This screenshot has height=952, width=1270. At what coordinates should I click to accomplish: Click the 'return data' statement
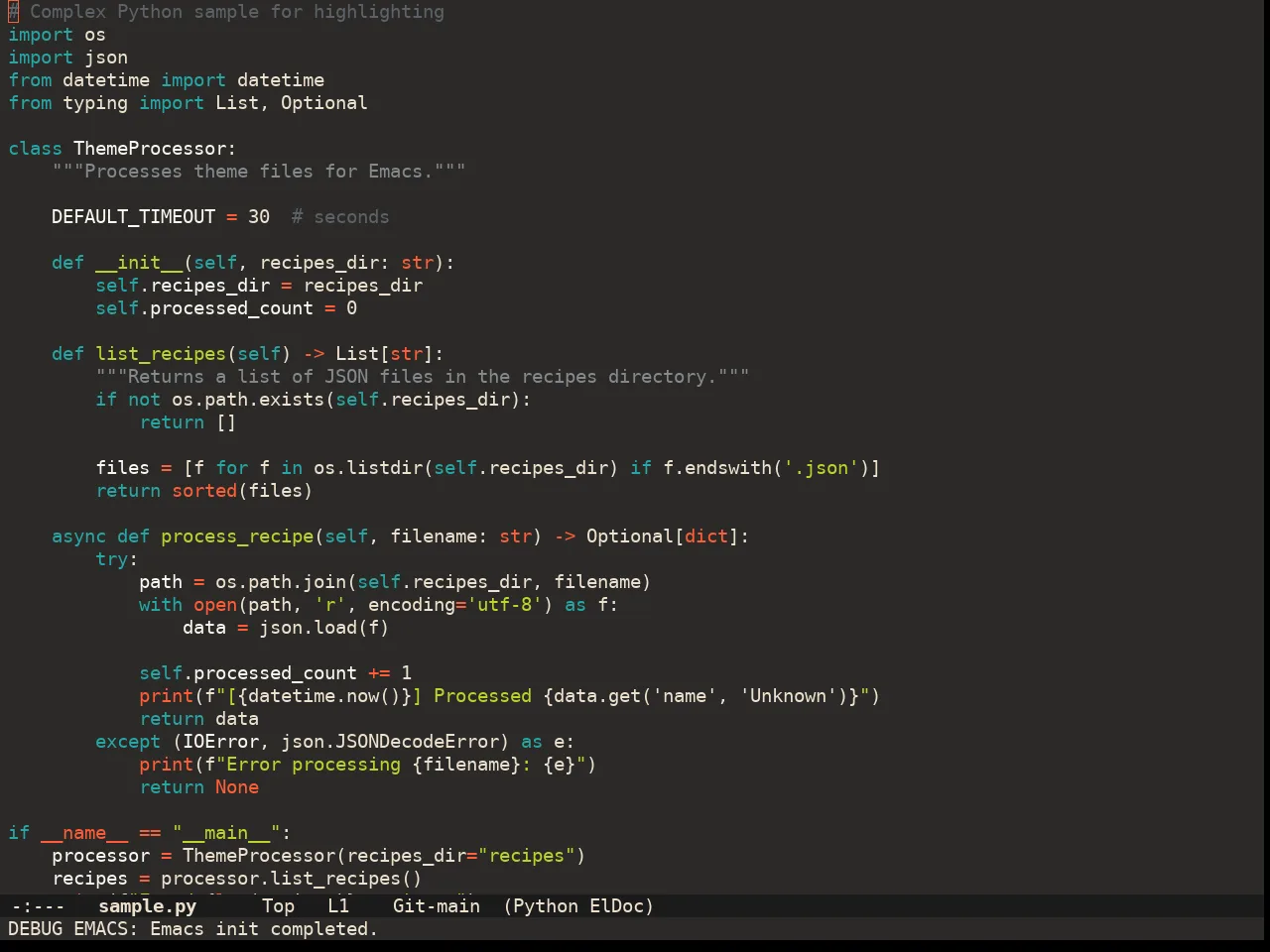click(198, 719)
